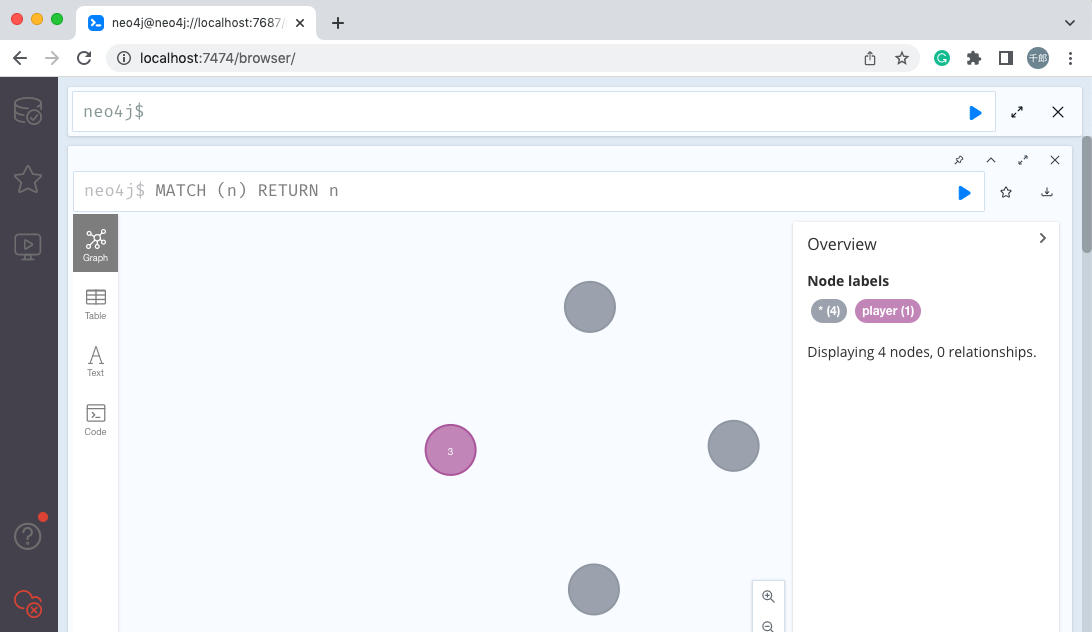The height and width of the screenshot is (632, 1092).
Task: Reload the localhost page
Action: (x=84, y=59)
